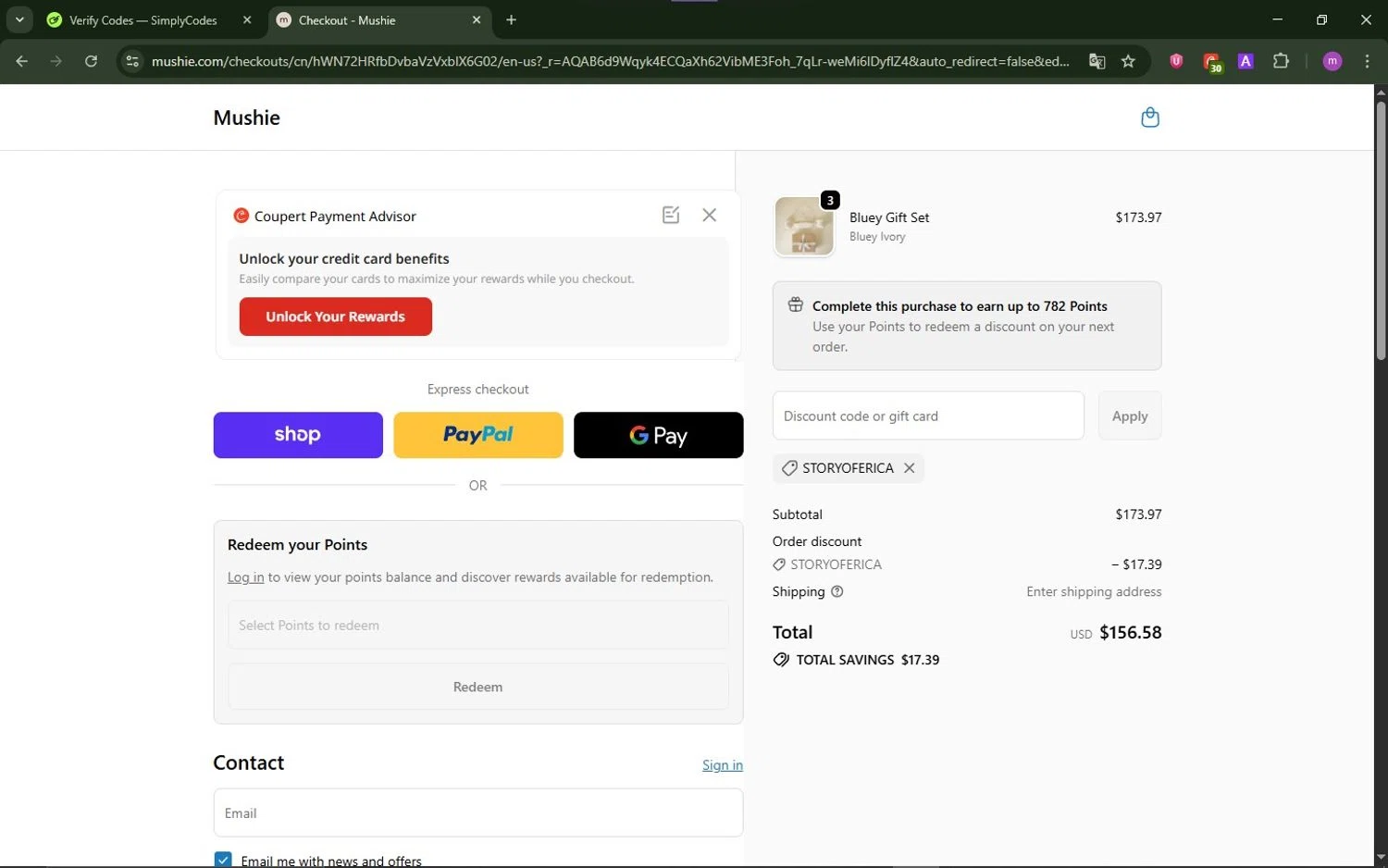Image resolution: width=1388 pixels, height=868 pixels.
Task: Remove the STORYOFERICA discount code tag
Action: click(909, 468)
